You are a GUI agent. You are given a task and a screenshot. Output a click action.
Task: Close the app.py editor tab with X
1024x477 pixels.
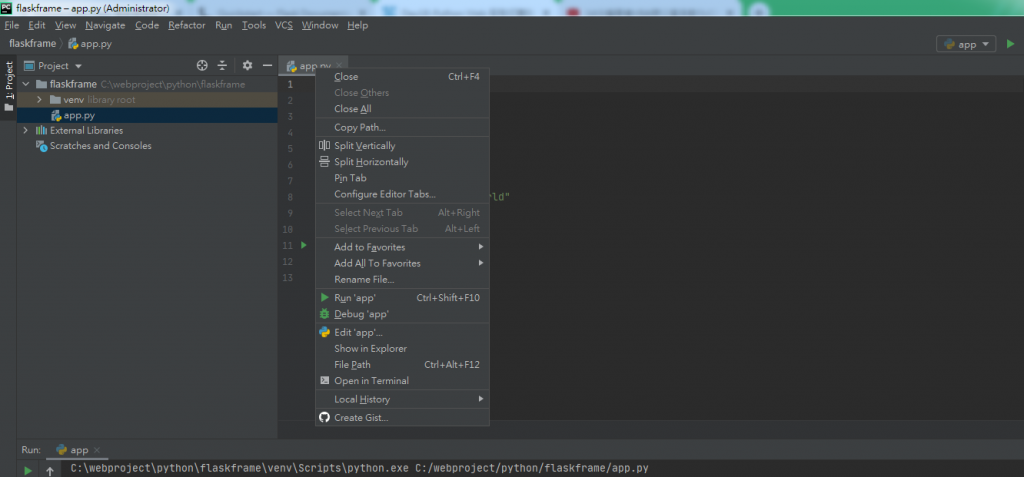click(x=338, y=66)
